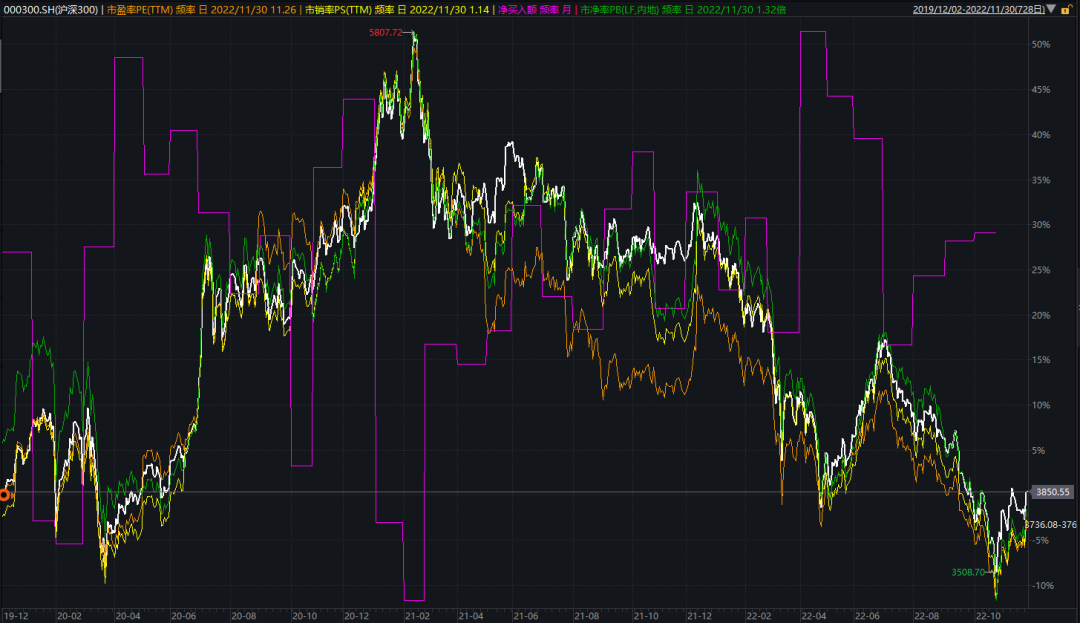Click the orange circle marker on left axis

5,495
